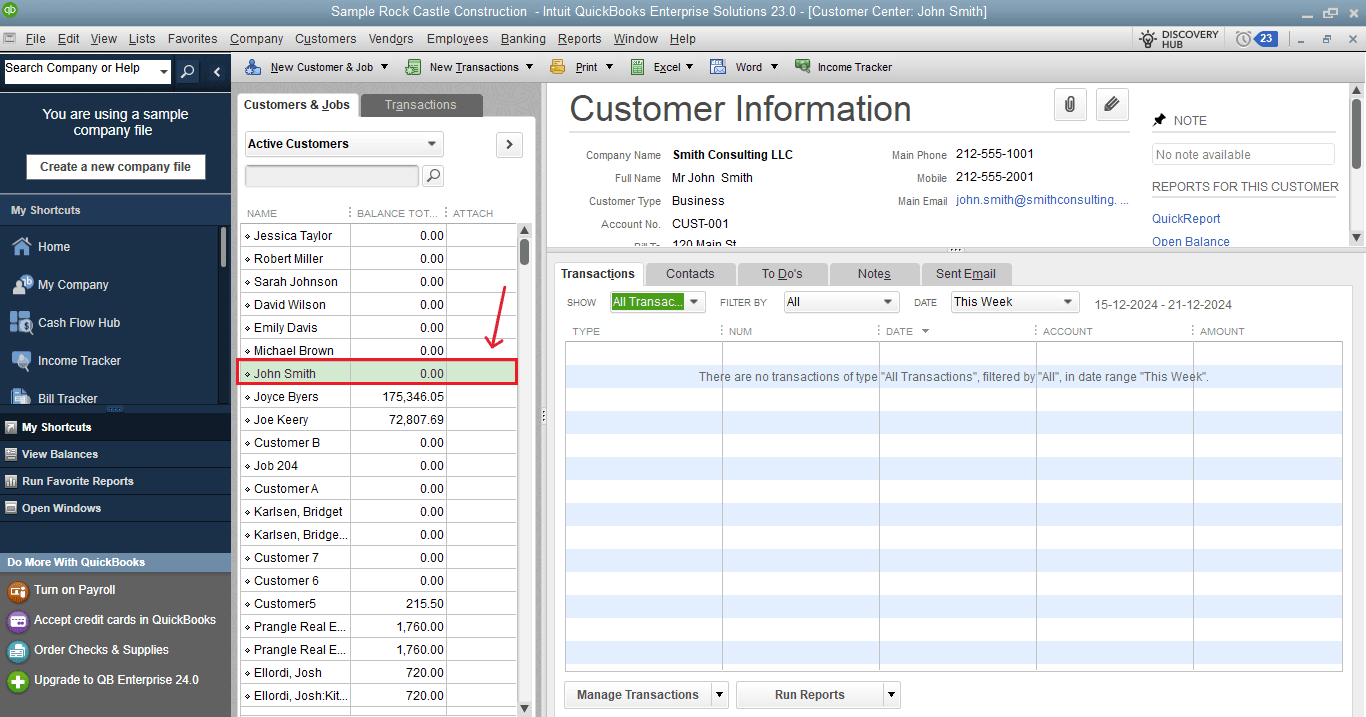Click the john.smith@smithconsulting email link
Viewport: 1366px width, 717px height.
point(1042,200)
